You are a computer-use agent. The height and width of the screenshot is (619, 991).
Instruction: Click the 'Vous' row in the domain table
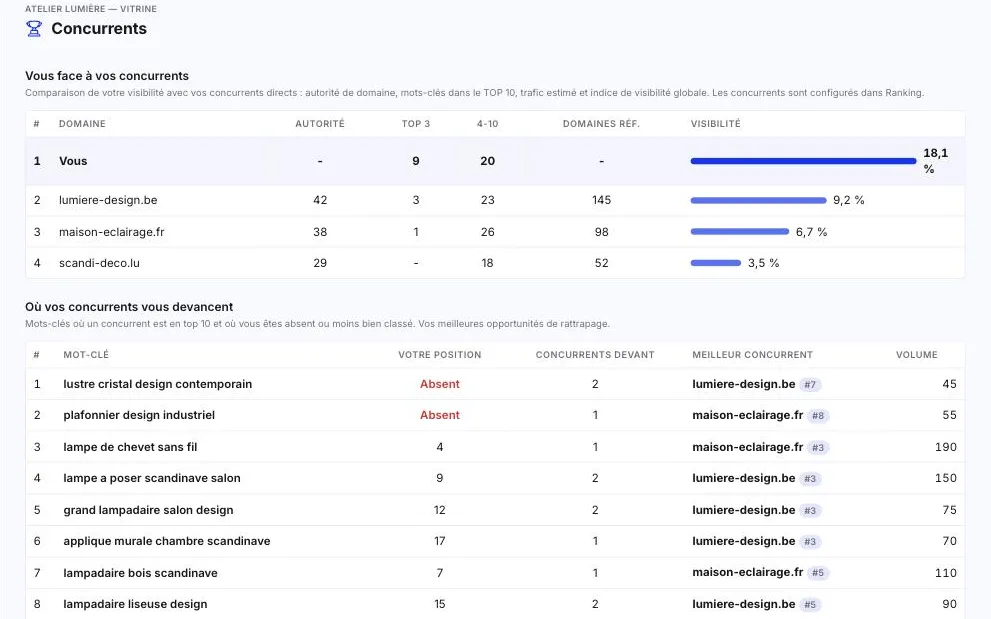click(495, 161)
